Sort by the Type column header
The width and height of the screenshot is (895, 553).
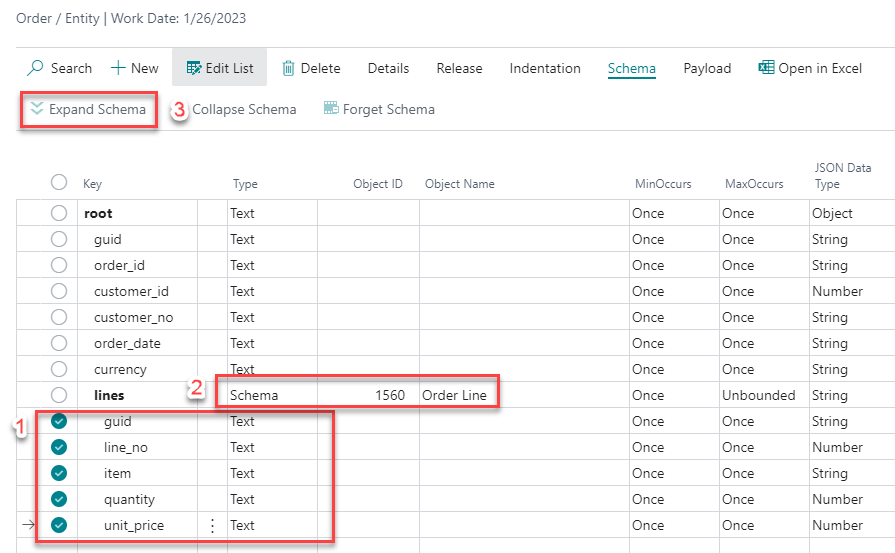pyautogui.click(x=245, y=184)
